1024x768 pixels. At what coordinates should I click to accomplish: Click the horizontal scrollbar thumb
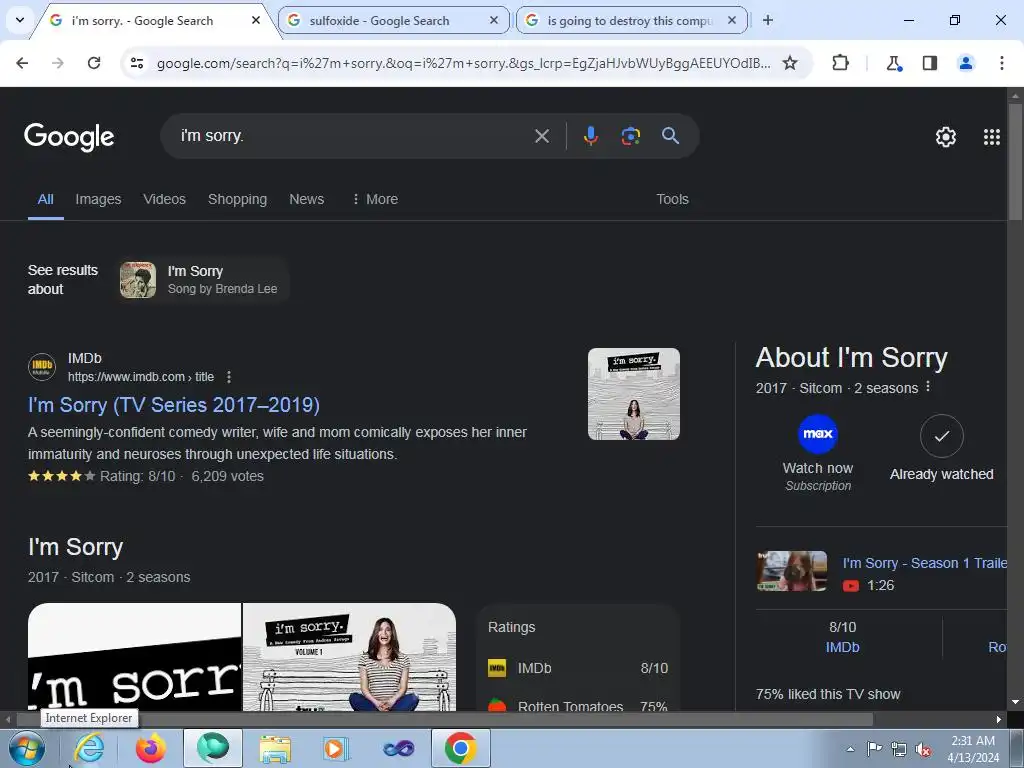point(445,719)
